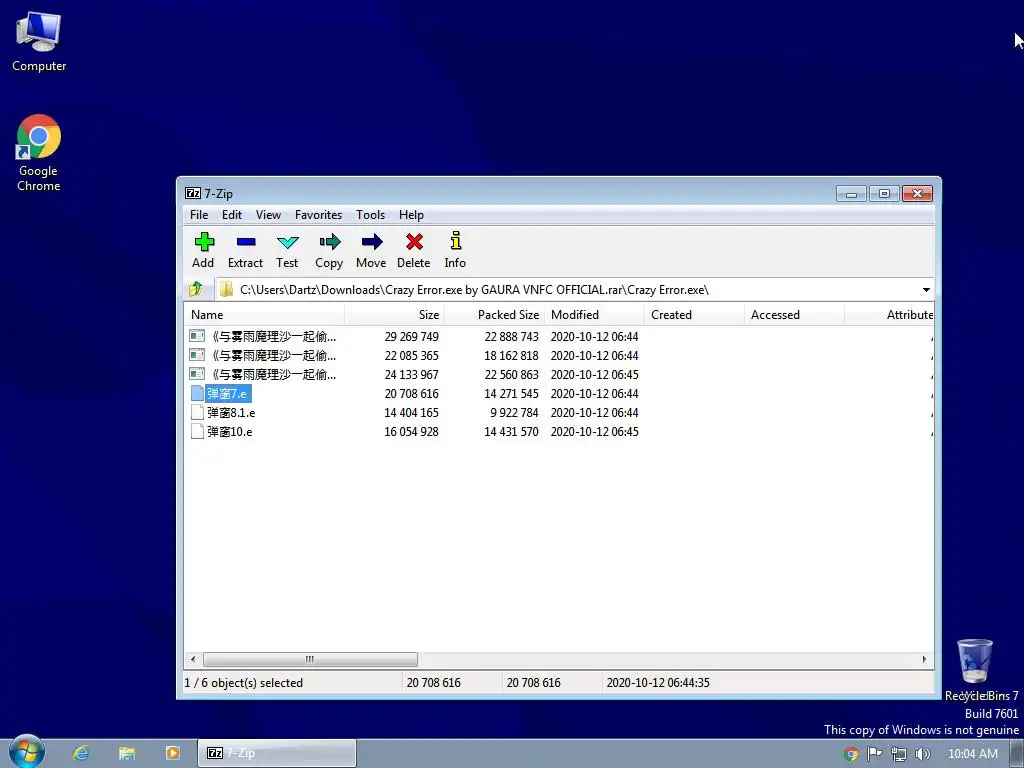The height and width of the screenshot is (768, 1024).
Task: Sort by the Name column header
Action: click(264, 315)
